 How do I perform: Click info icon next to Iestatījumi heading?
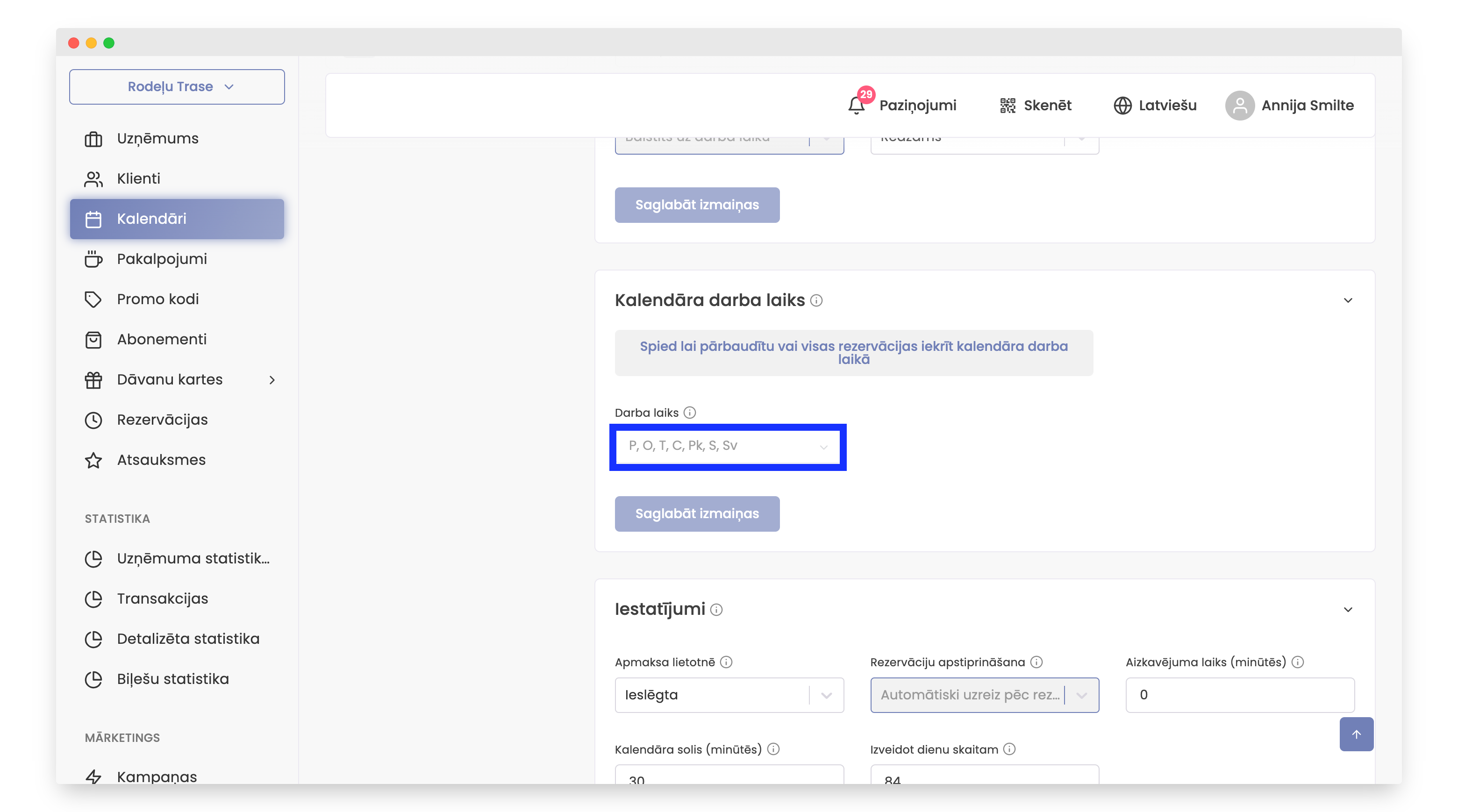click(716, 609)
